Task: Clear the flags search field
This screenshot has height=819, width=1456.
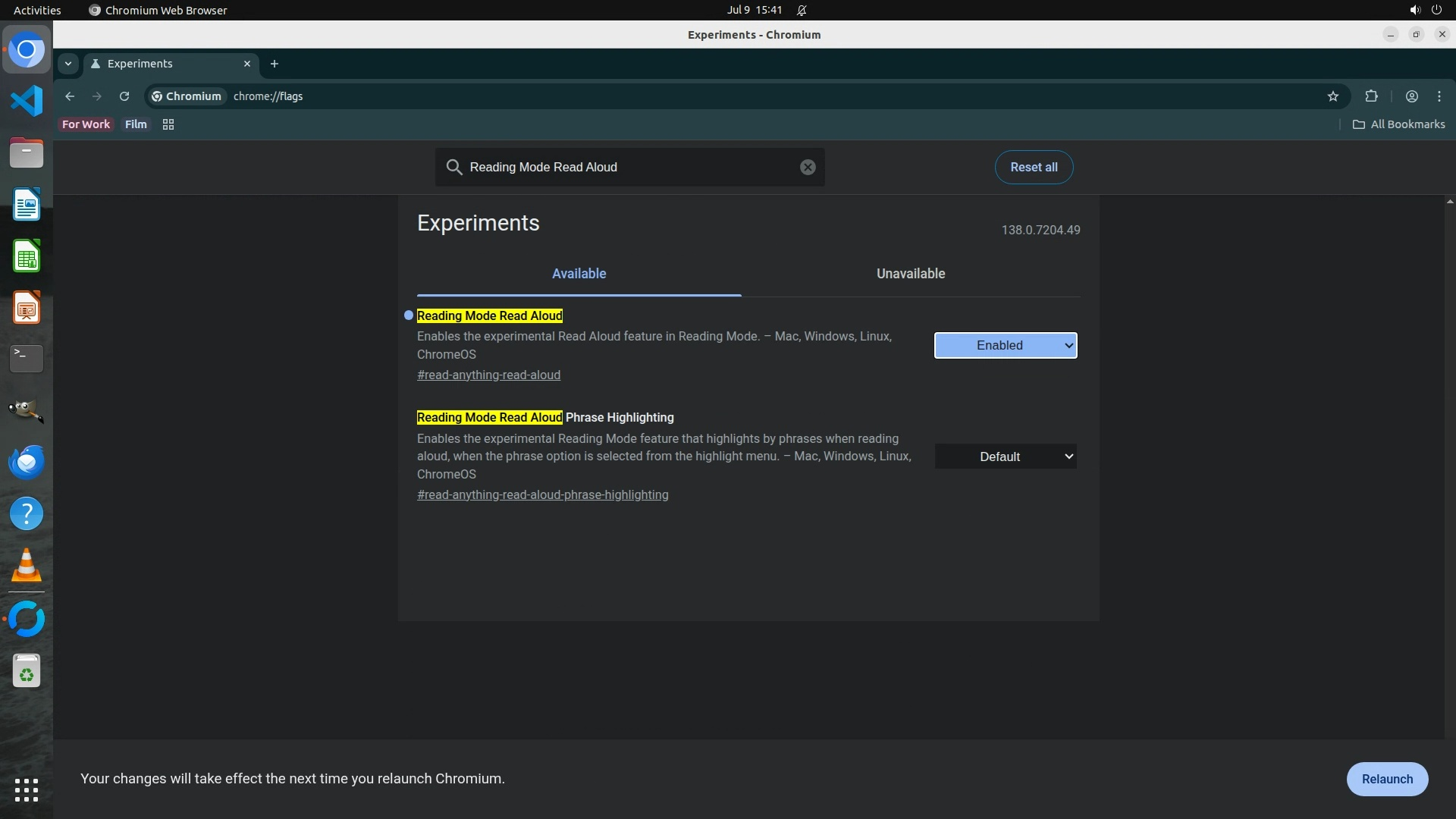Action: coord(808,167)
